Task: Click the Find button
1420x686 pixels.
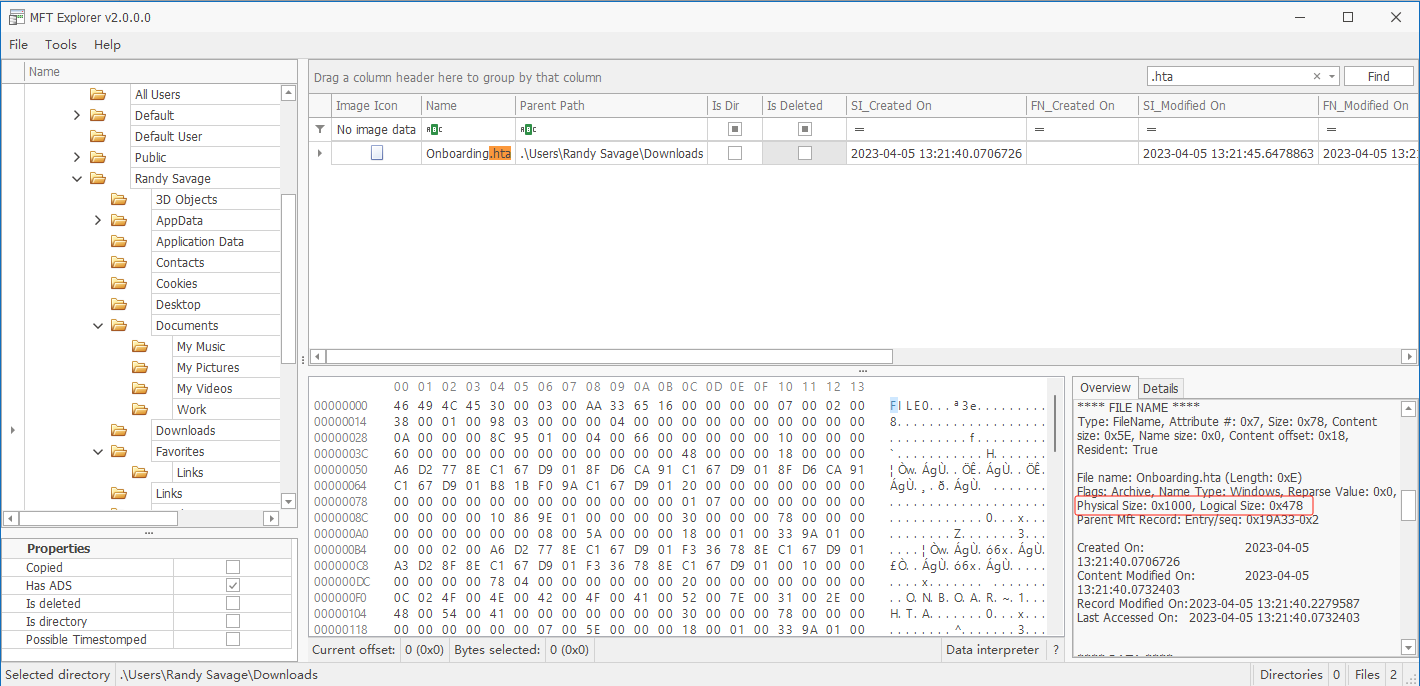Action: [1379, 76]
